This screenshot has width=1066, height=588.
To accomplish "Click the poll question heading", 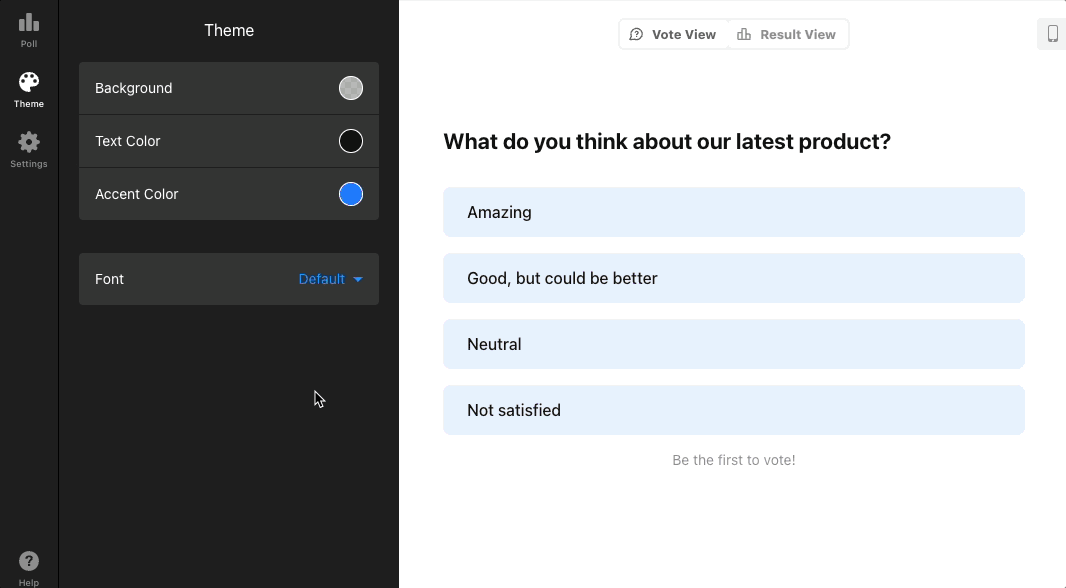I will [667, 141].
